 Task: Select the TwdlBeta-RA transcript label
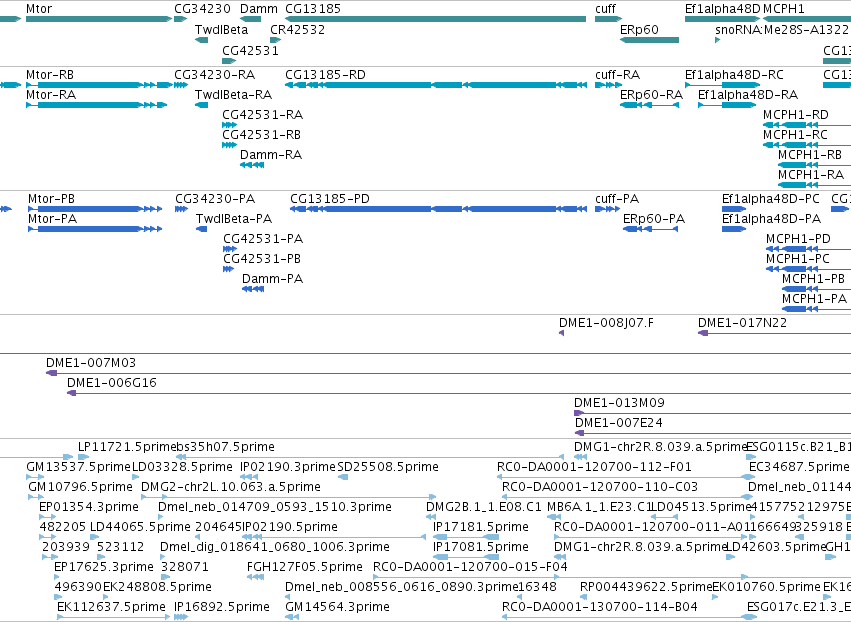pyautogui.click(x=233, y=94)
